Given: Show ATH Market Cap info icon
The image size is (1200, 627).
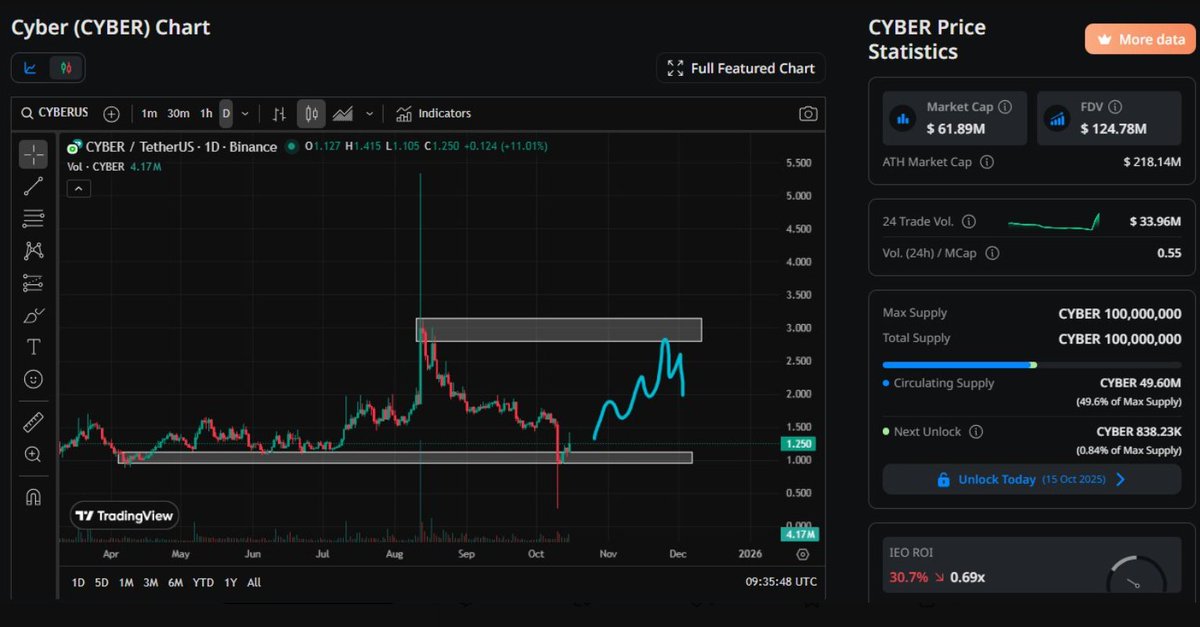Looking at the screenshot, I should coord(987,161).
